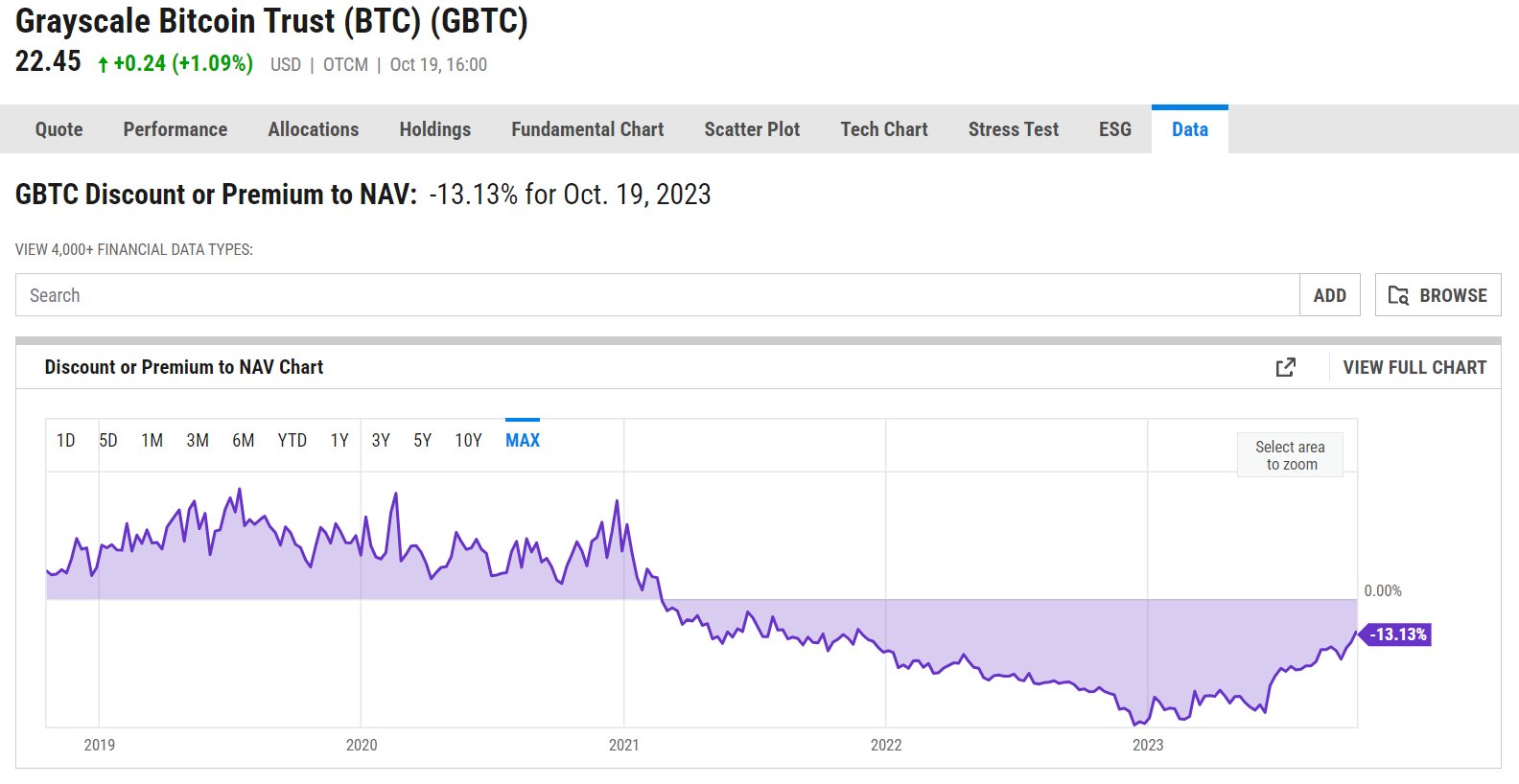Click inside the Search data types field
This screenshot has width=1519, height=784.
384,295
